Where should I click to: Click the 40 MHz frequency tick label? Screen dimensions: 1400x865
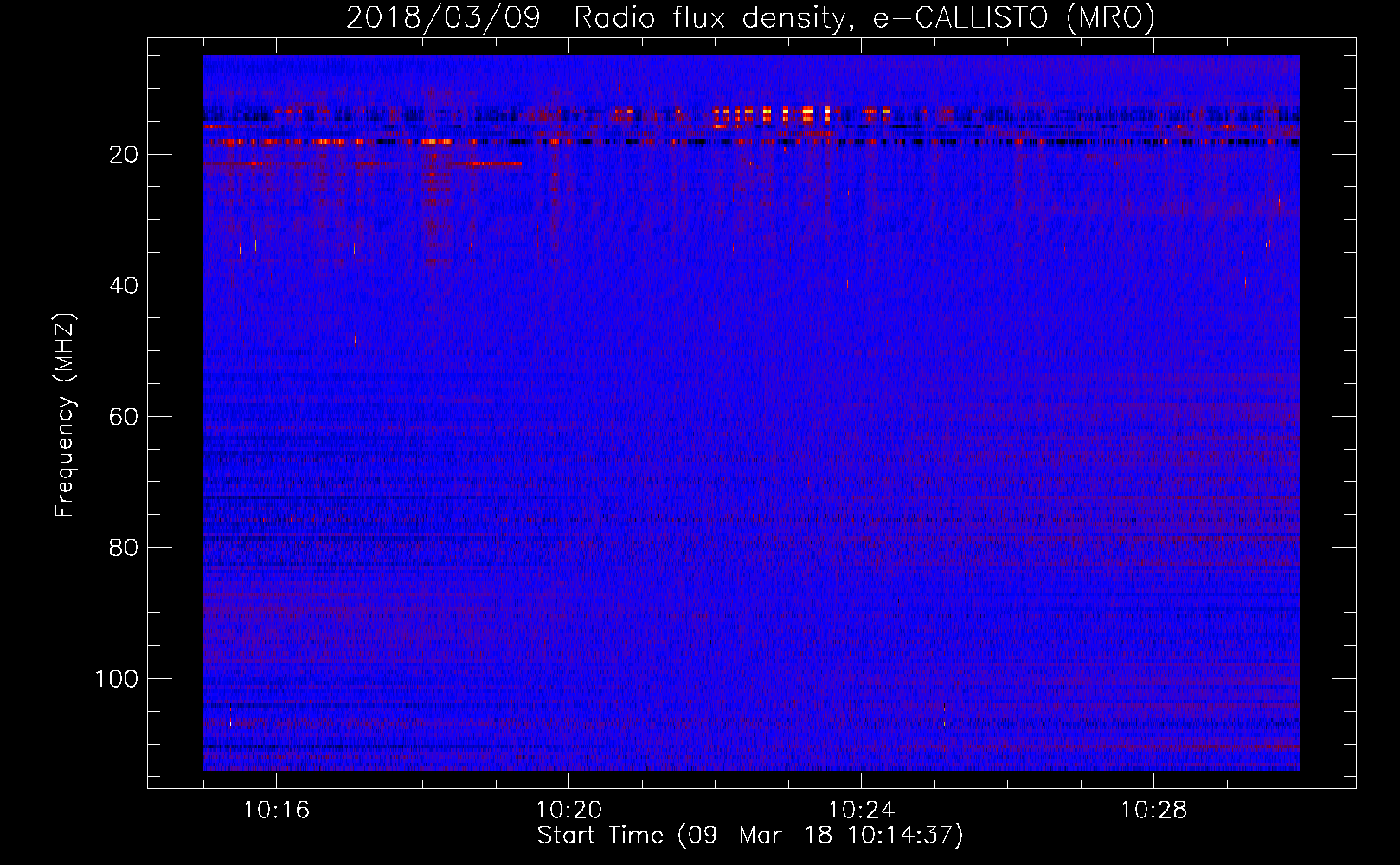pyautogui.click(x=124, y=285)
